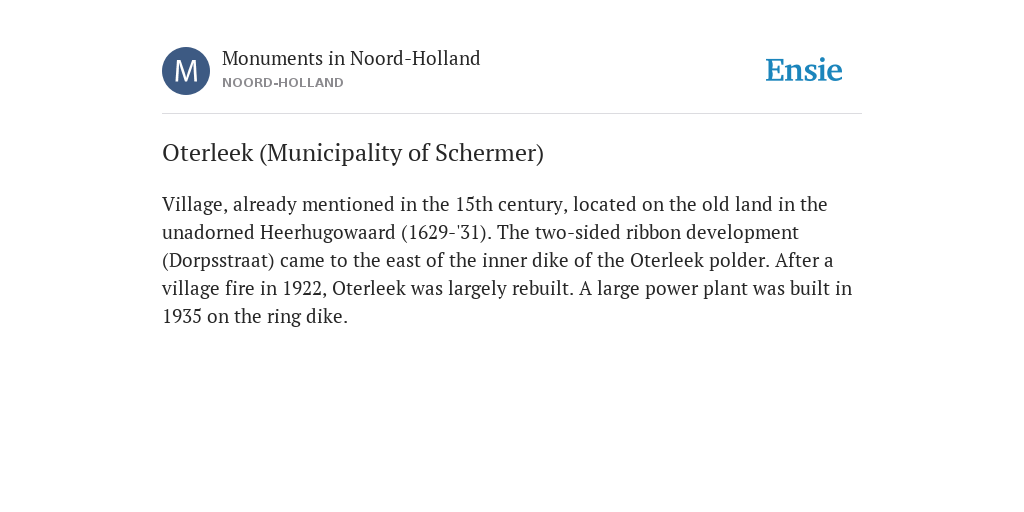Click the word Village starting the paragraph
The height and width of the screenshot is (512, 1024).
click(x=194, y=205)
